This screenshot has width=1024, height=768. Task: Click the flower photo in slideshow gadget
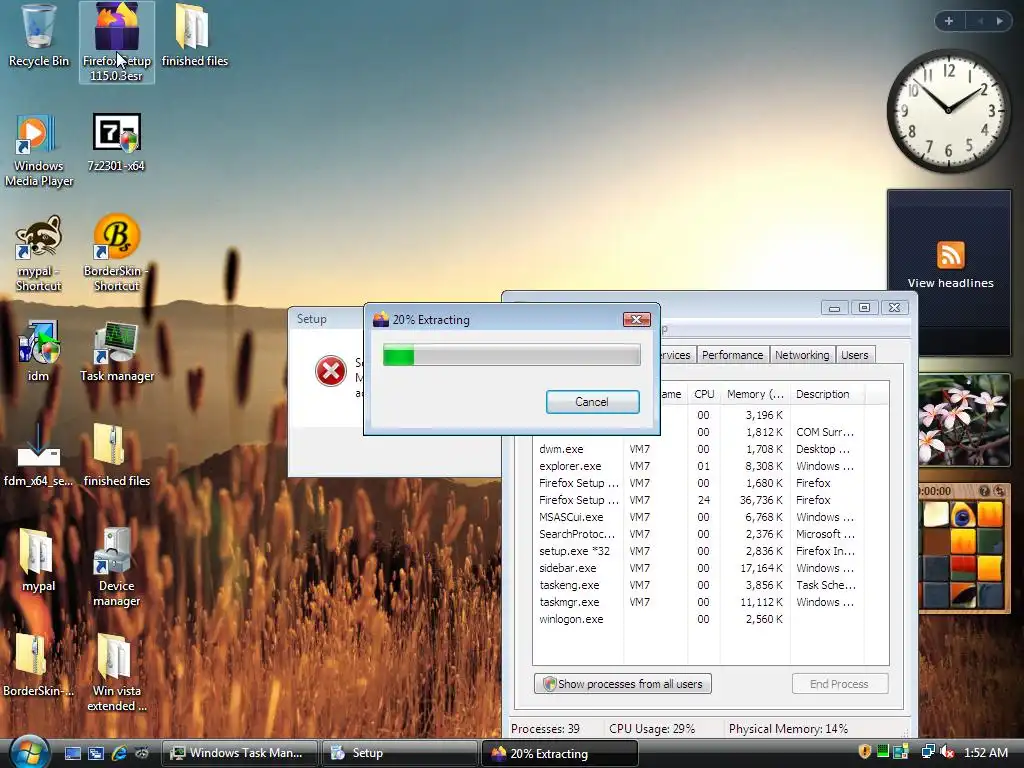click(x=965, y=419)
